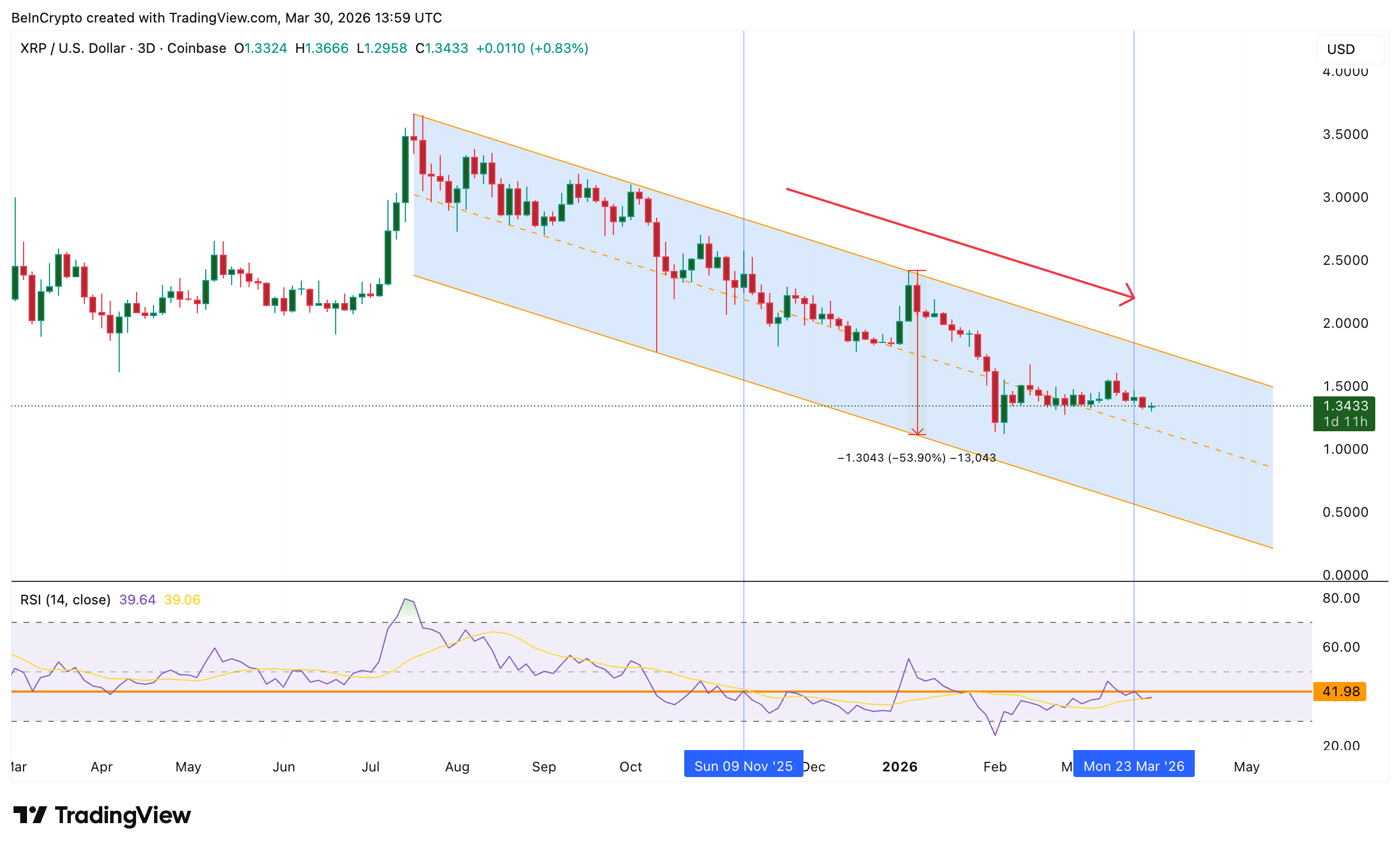Click the 2026 year marker on time axis
Viewport: 1400px width, 849px height.
coord(900,766)
